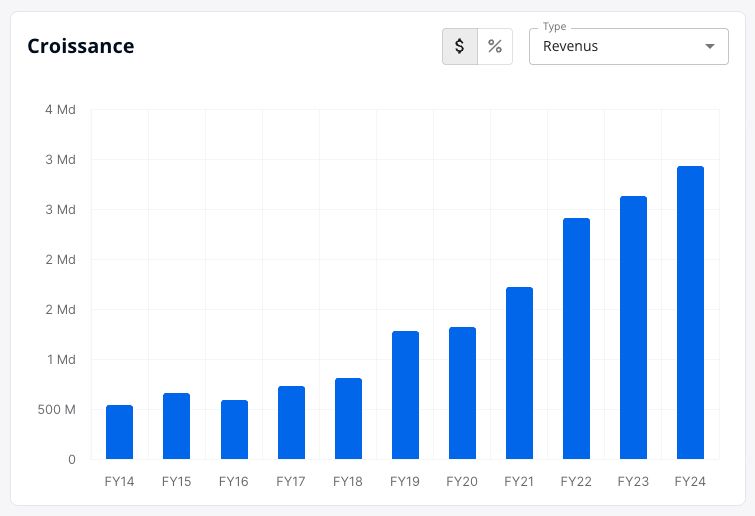
Task: Click the 500 M y-axis label
Action: coord(57,410)
